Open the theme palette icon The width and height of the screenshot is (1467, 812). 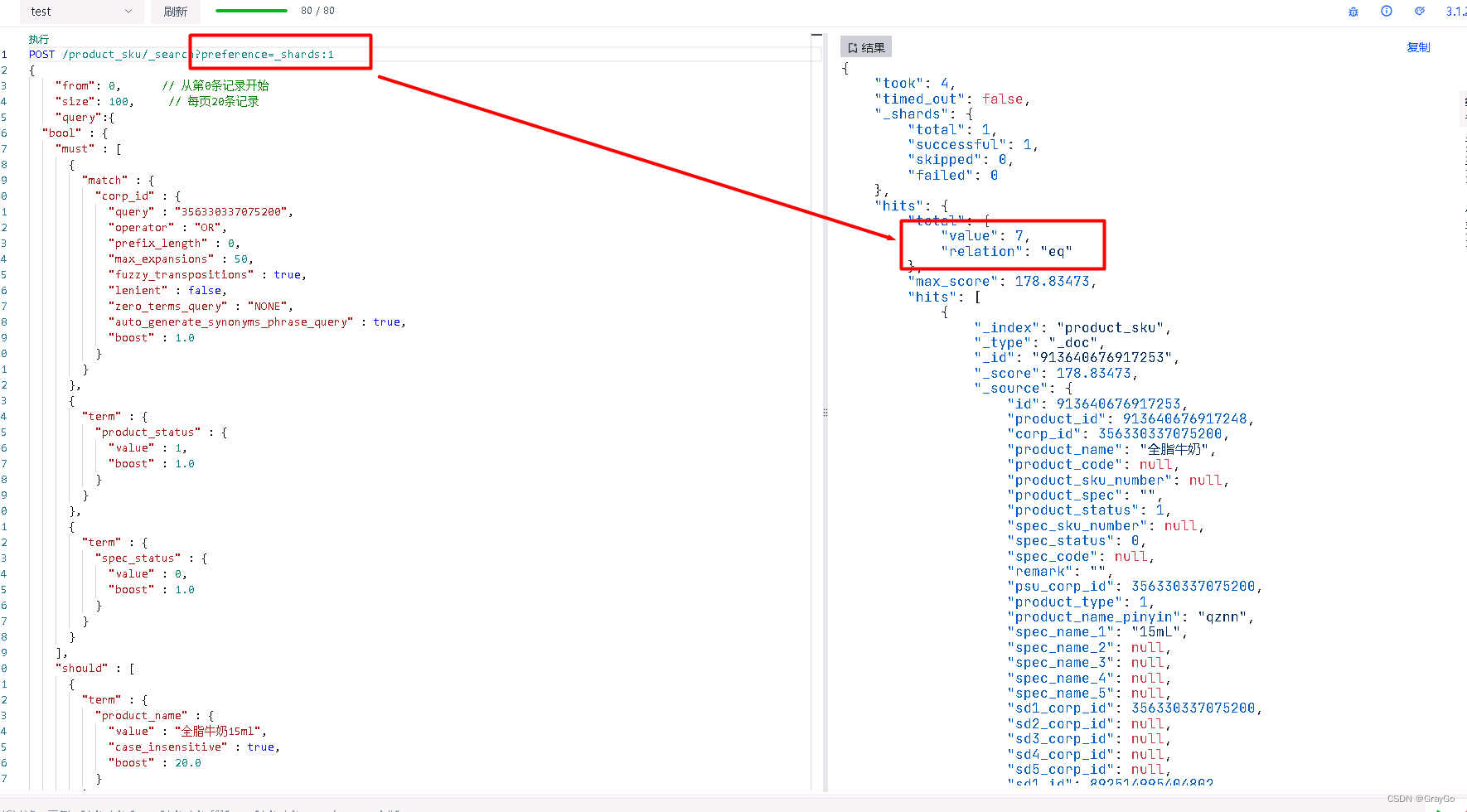click(x=1420, y=11)
